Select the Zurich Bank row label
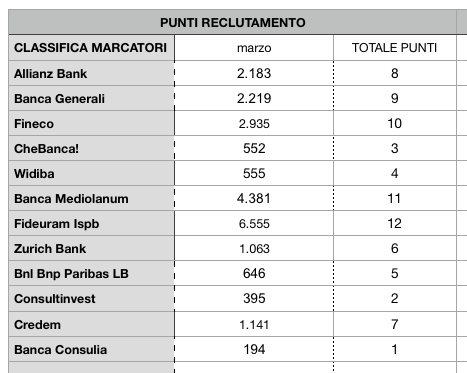Screen dimensions: 467x373 pyautogui.click(x=91, y=248)
